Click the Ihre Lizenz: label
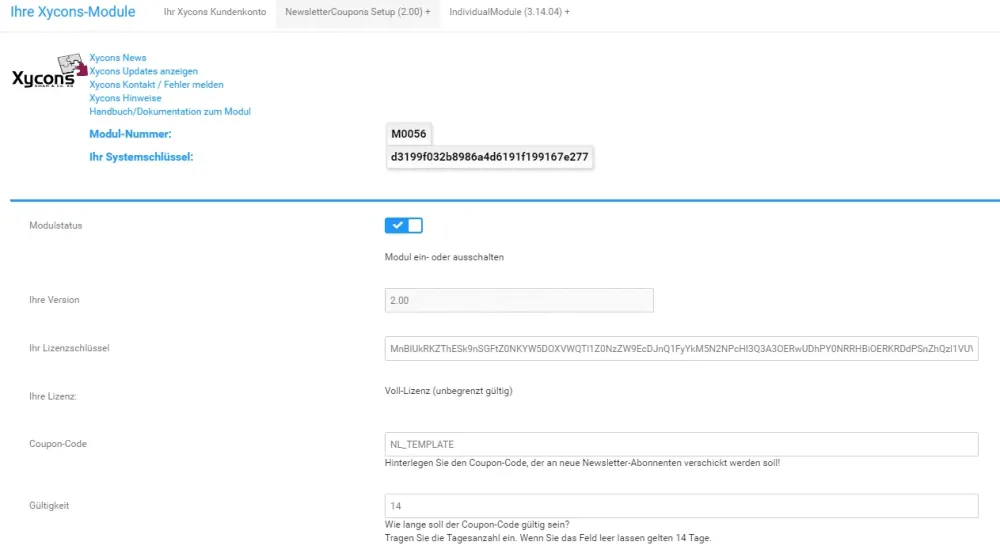The image size is (1000, 553). 52,396
